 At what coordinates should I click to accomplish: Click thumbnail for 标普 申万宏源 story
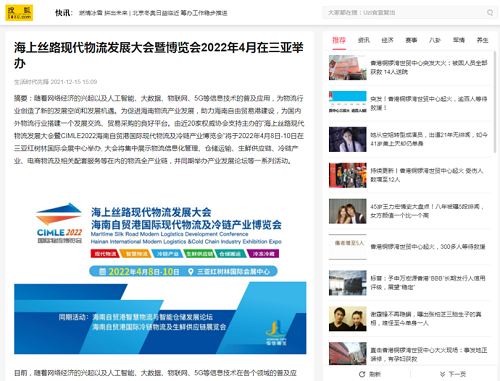(348, 283)
